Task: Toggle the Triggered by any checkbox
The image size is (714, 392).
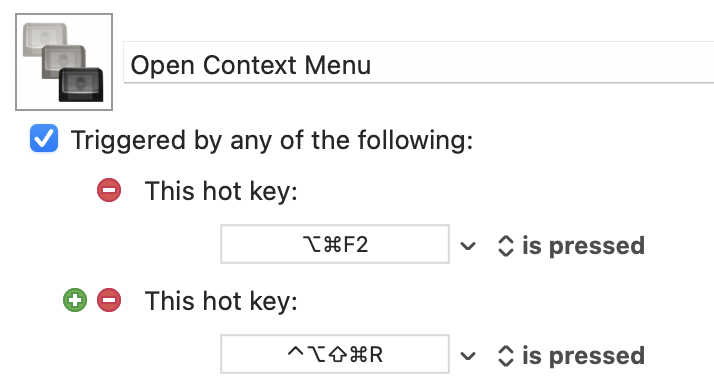Action: (44, 138)
